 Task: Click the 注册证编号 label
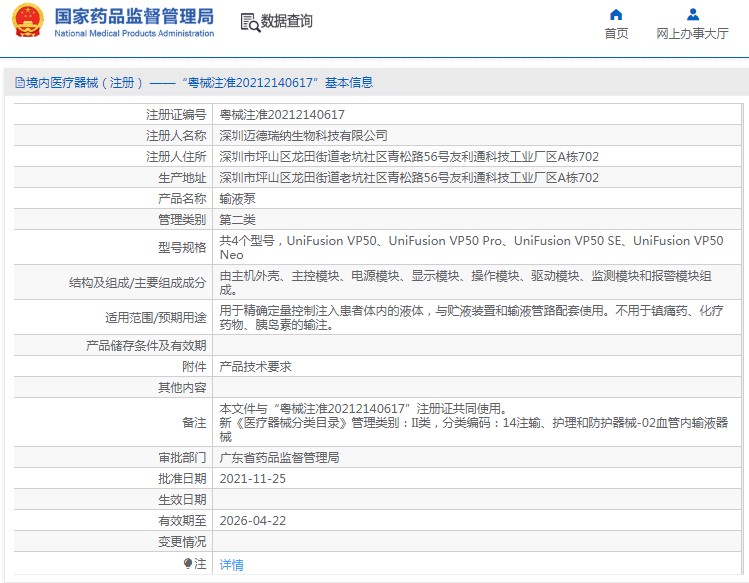tap(176, 115)
